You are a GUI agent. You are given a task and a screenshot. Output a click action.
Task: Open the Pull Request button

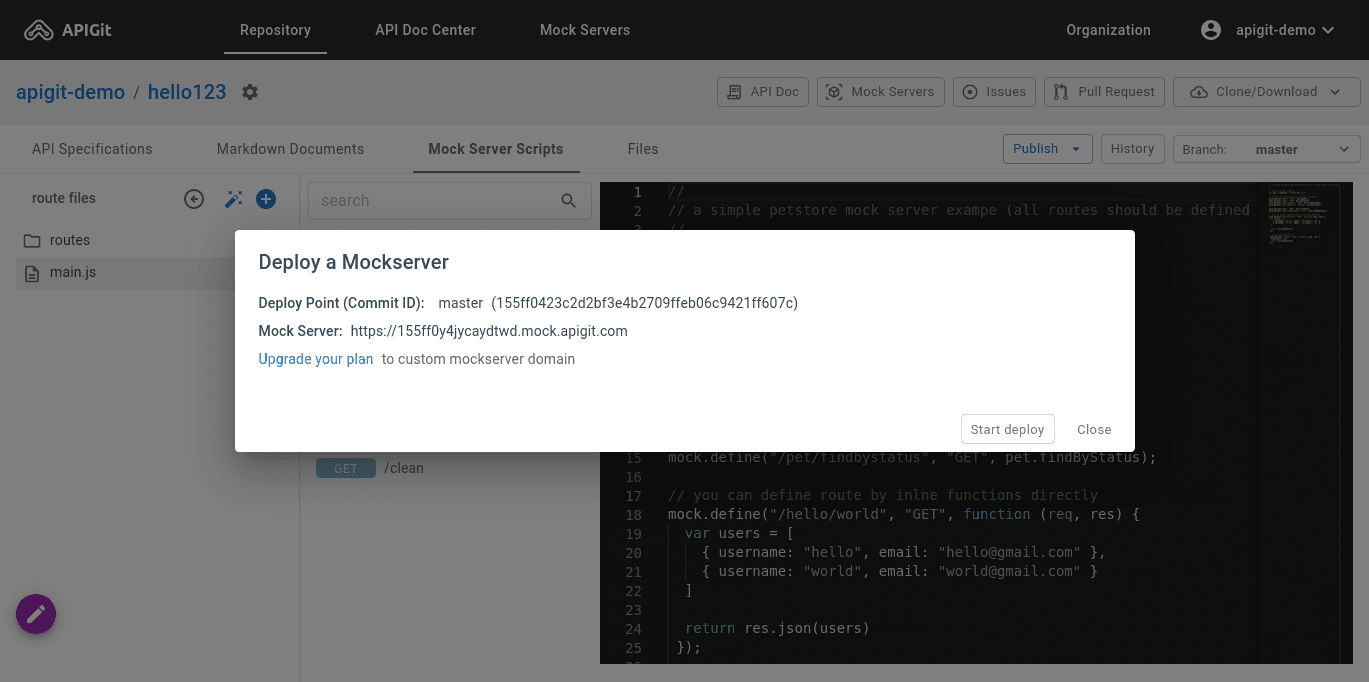pyautogui.click(x=1104, y=92)
